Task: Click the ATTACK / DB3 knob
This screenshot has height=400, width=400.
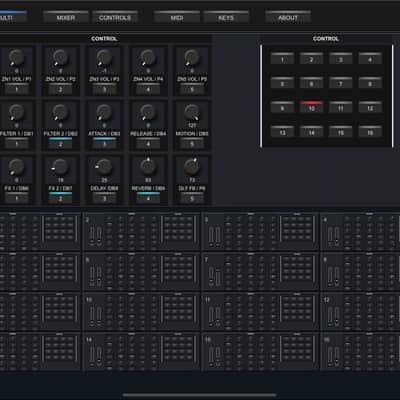Action: pos(104,112)
